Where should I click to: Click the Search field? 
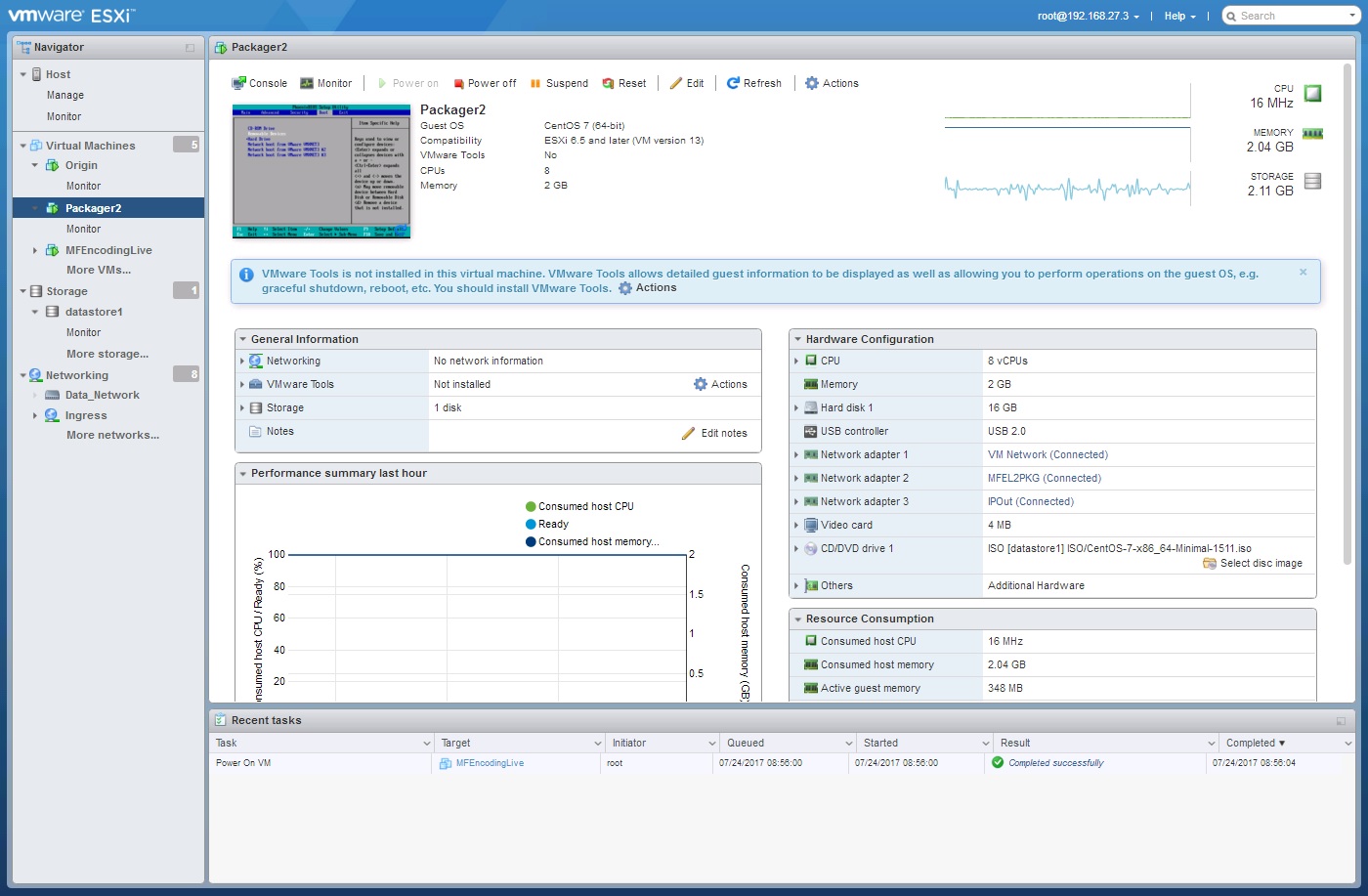click(1290, 16)
